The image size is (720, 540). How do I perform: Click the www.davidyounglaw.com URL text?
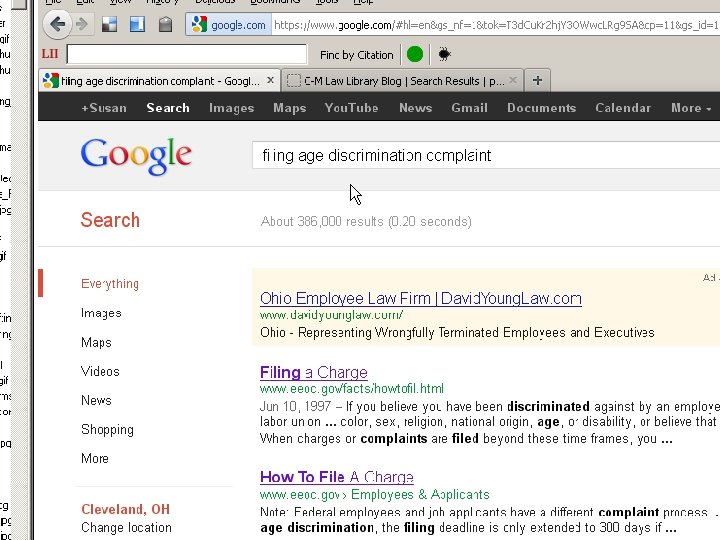pyautogui.click(x=332, y=315)
